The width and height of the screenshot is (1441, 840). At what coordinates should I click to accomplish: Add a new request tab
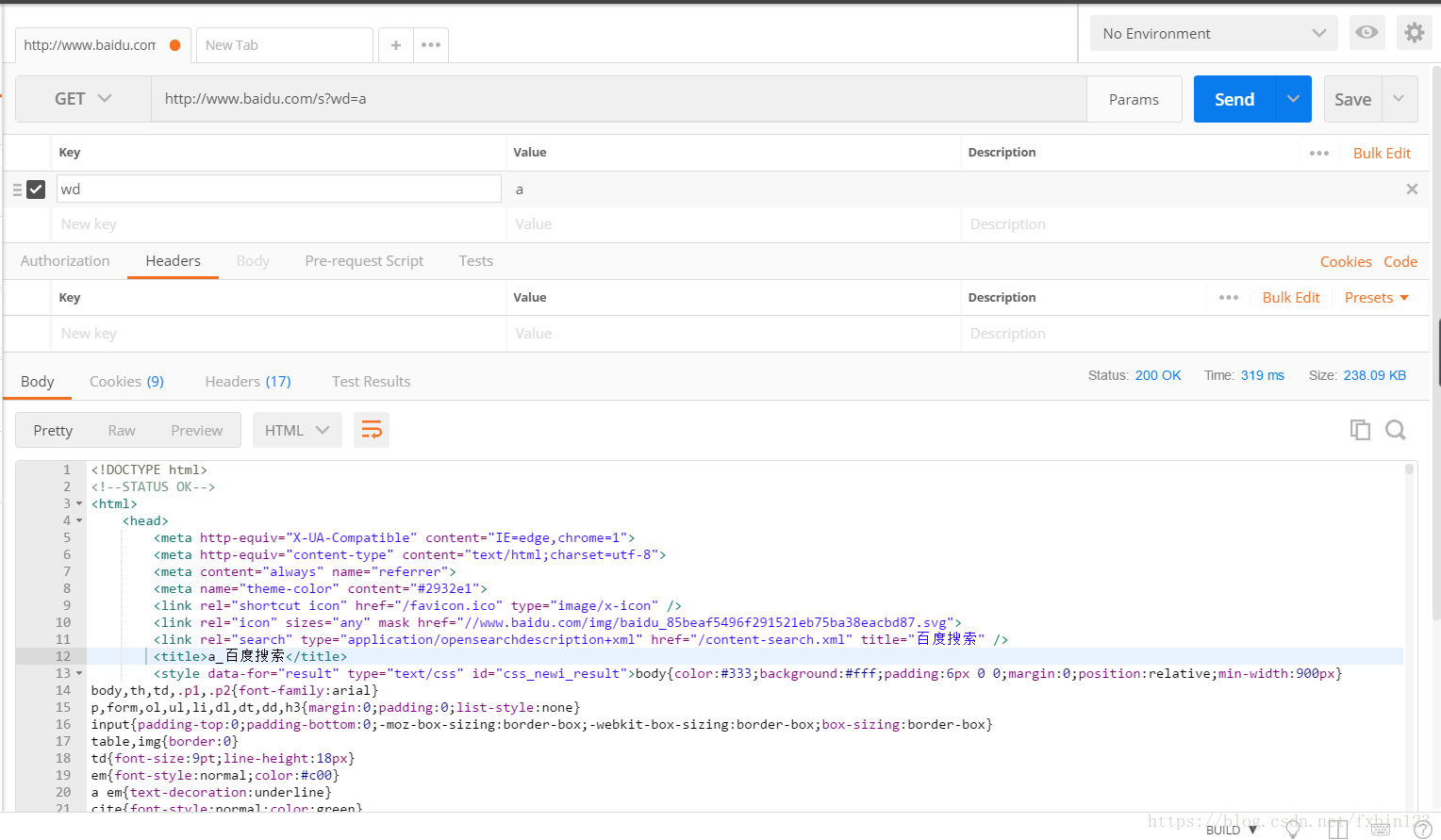[x=396, y=45]
